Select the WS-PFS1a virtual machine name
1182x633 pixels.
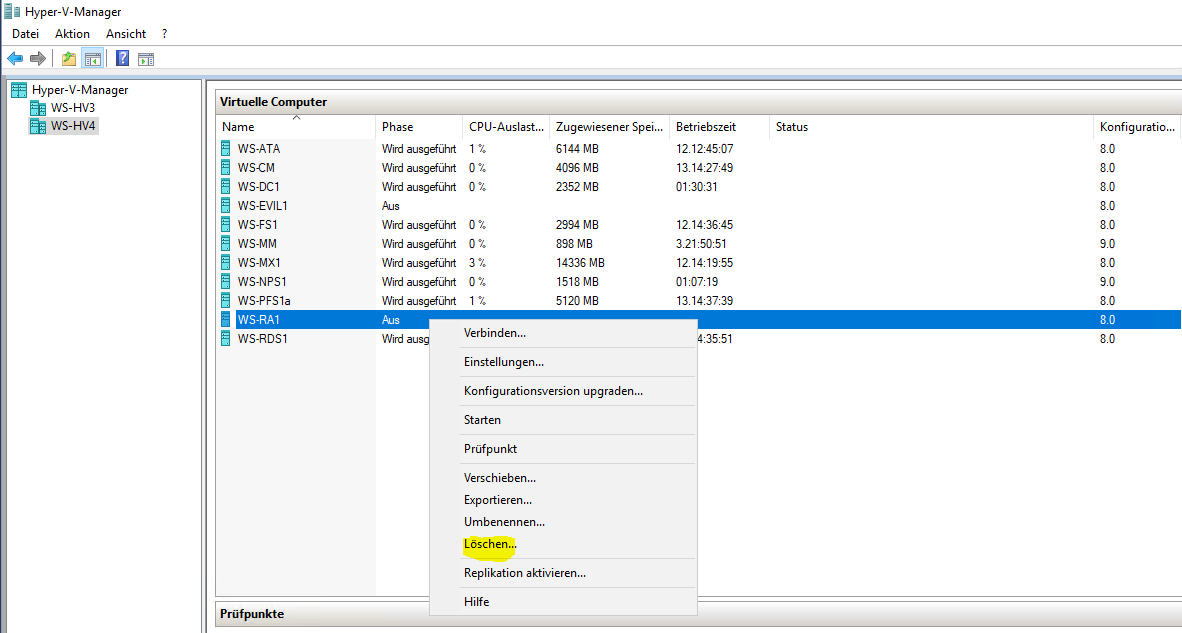[264, 301]
